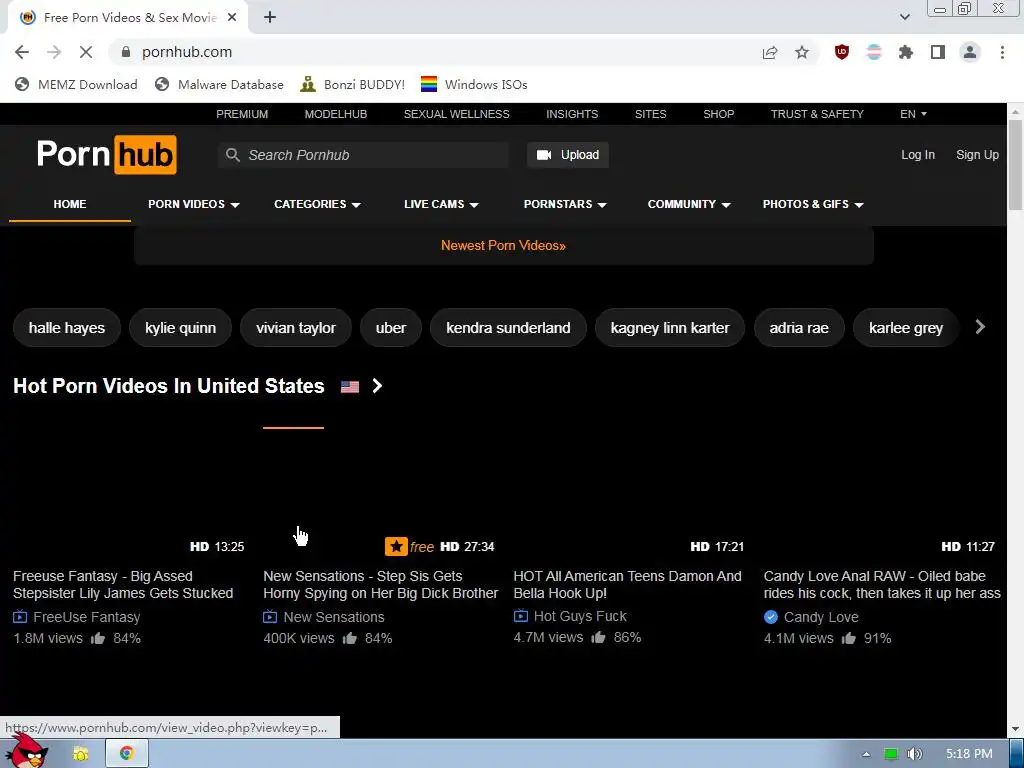
Task: Open the Extensions puzzle piece menu
Action: (x=906, y=52)
